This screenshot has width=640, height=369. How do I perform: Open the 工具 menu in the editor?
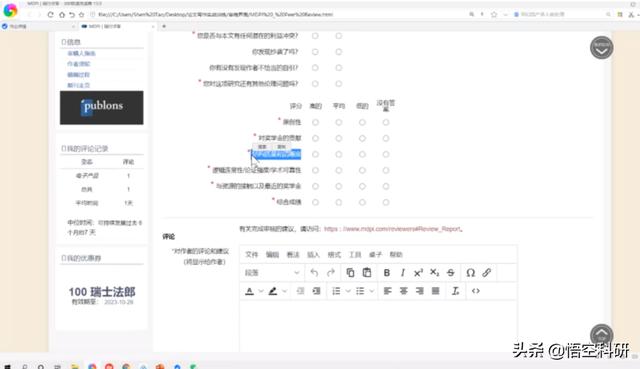coord(355,254)
